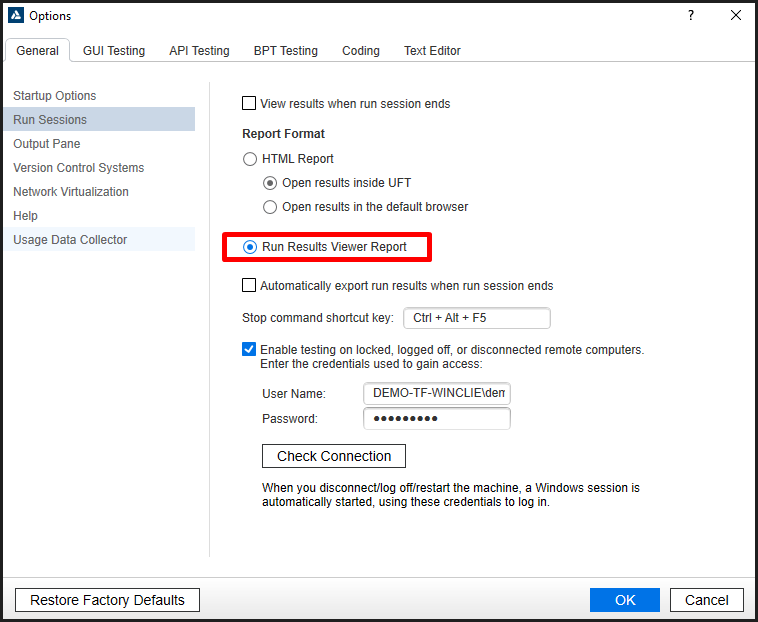Select the HTML Report radio button
Viewport: 758px width, 622px height.
[250, 159]
